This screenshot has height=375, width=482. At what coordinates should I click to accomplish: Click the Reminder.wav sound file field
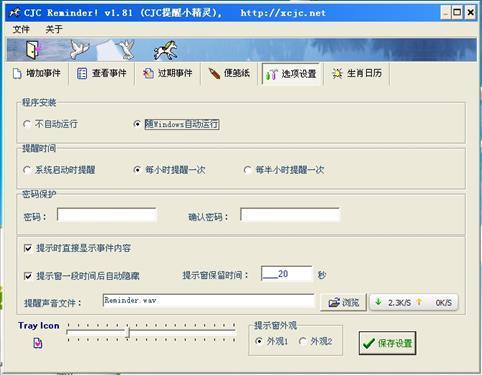(x=208, y=301)
